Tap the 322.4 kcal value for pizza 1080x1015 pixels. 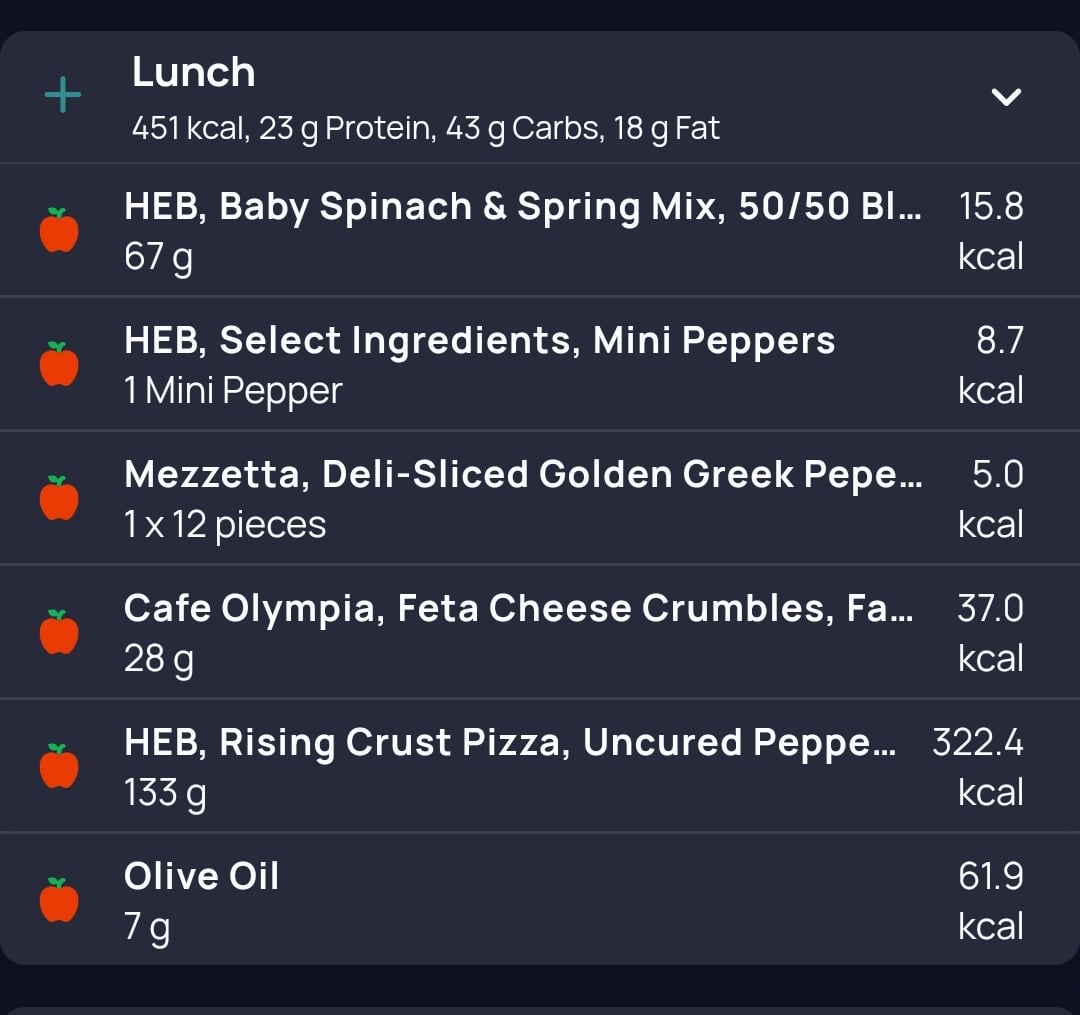pyautogui.click(x=977, y=767)
